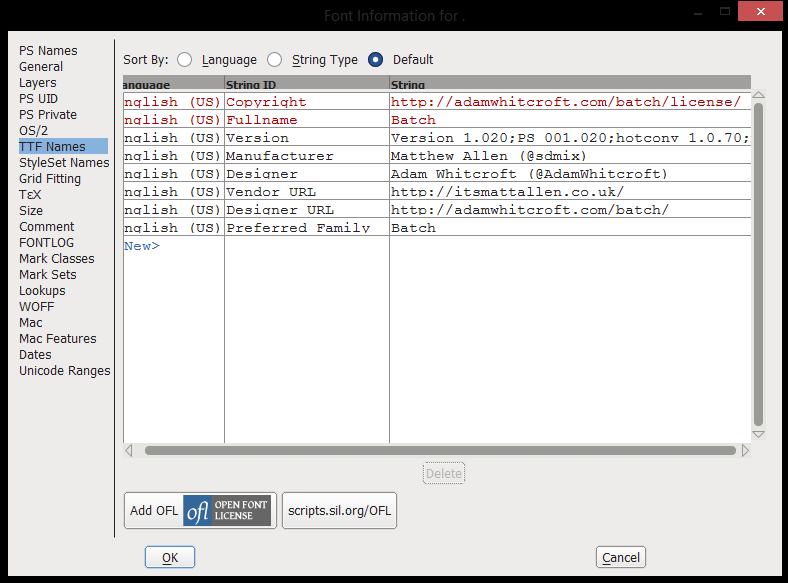Click the http://adamwhitcroft.com/batch/ string cell
The image size is (788, 583).
pyautogui.click(x=570, y=210)
